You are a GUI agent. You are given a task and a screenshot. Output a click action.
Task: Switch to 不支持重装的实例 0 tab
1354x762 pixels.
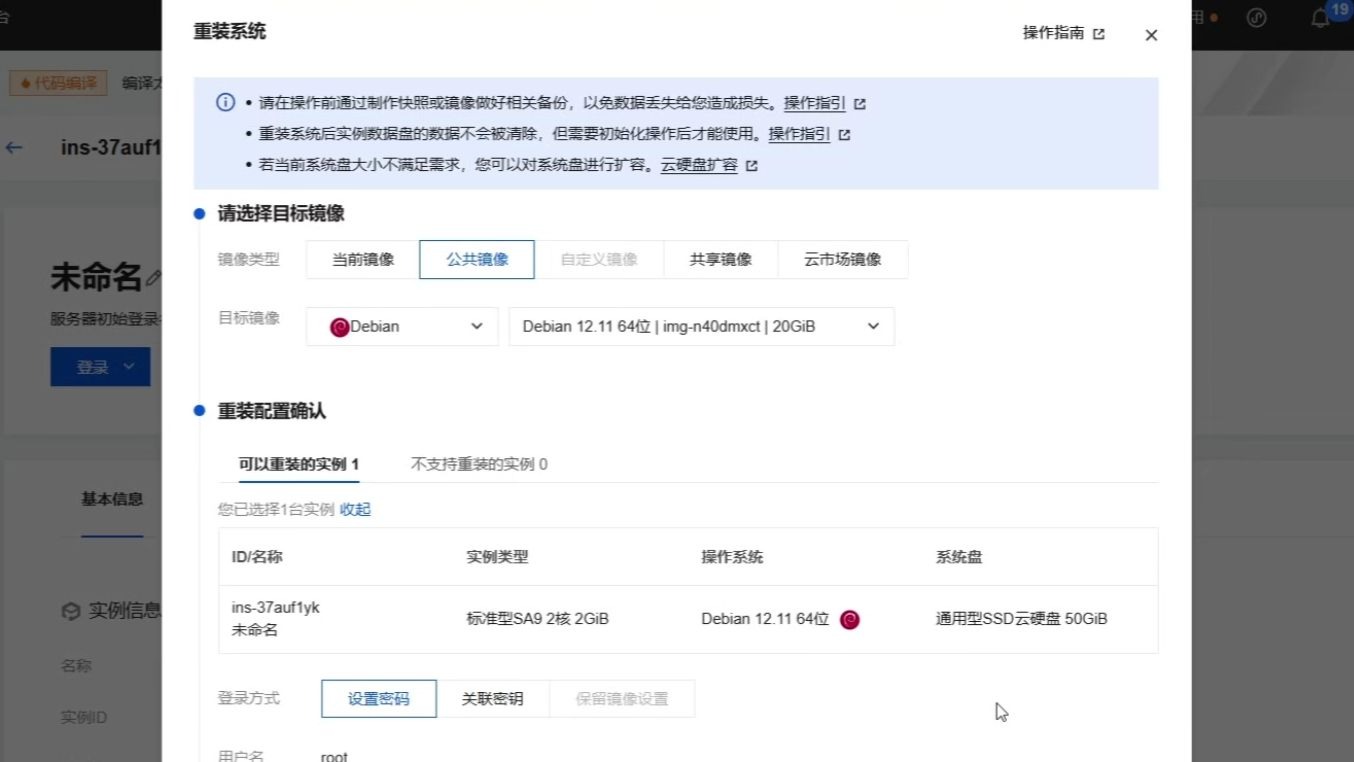click(x=479, y=464)
